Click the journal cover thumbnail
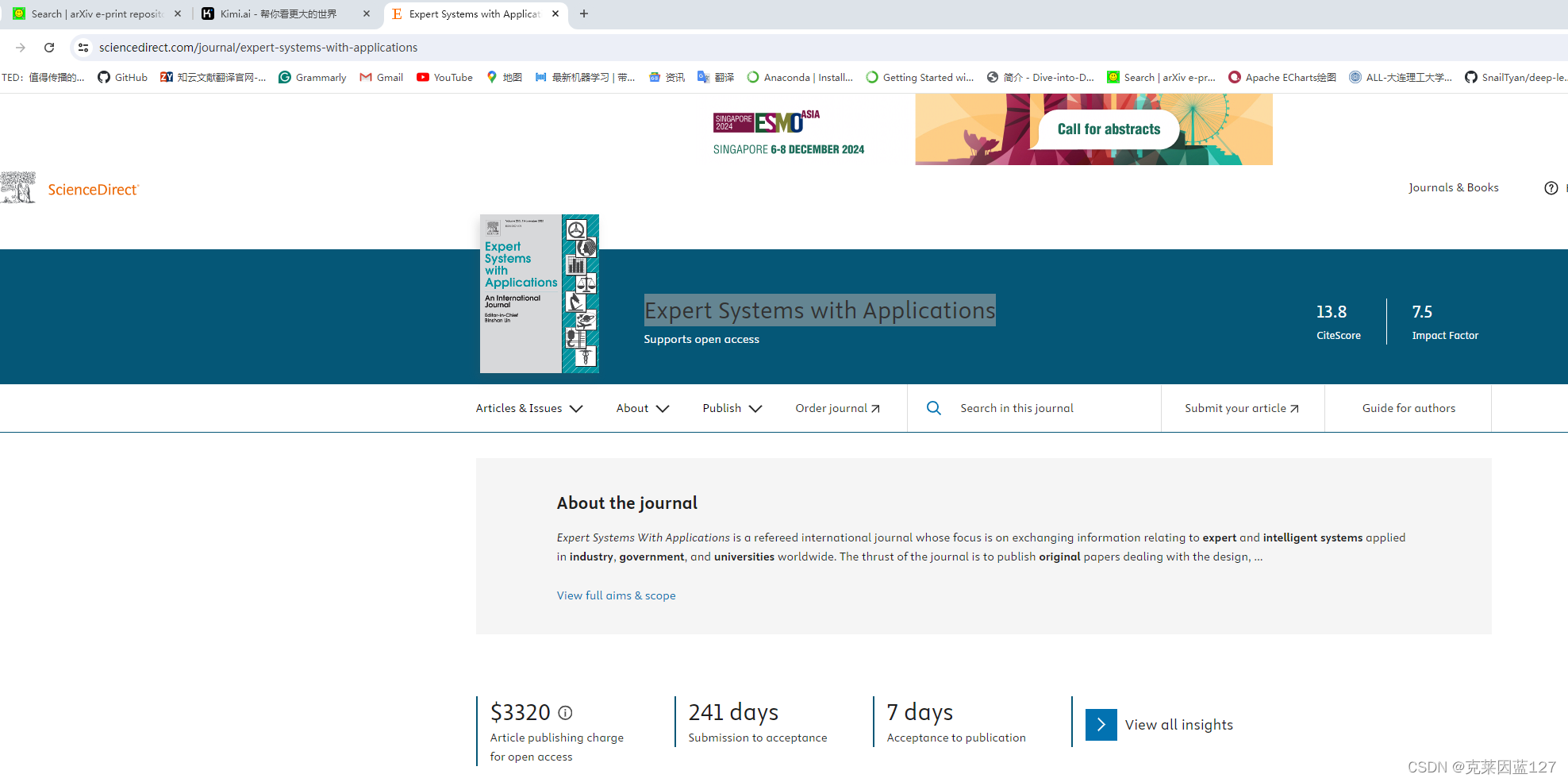The height and width of the screenshot is (782, 1568). tap(540, 294)
